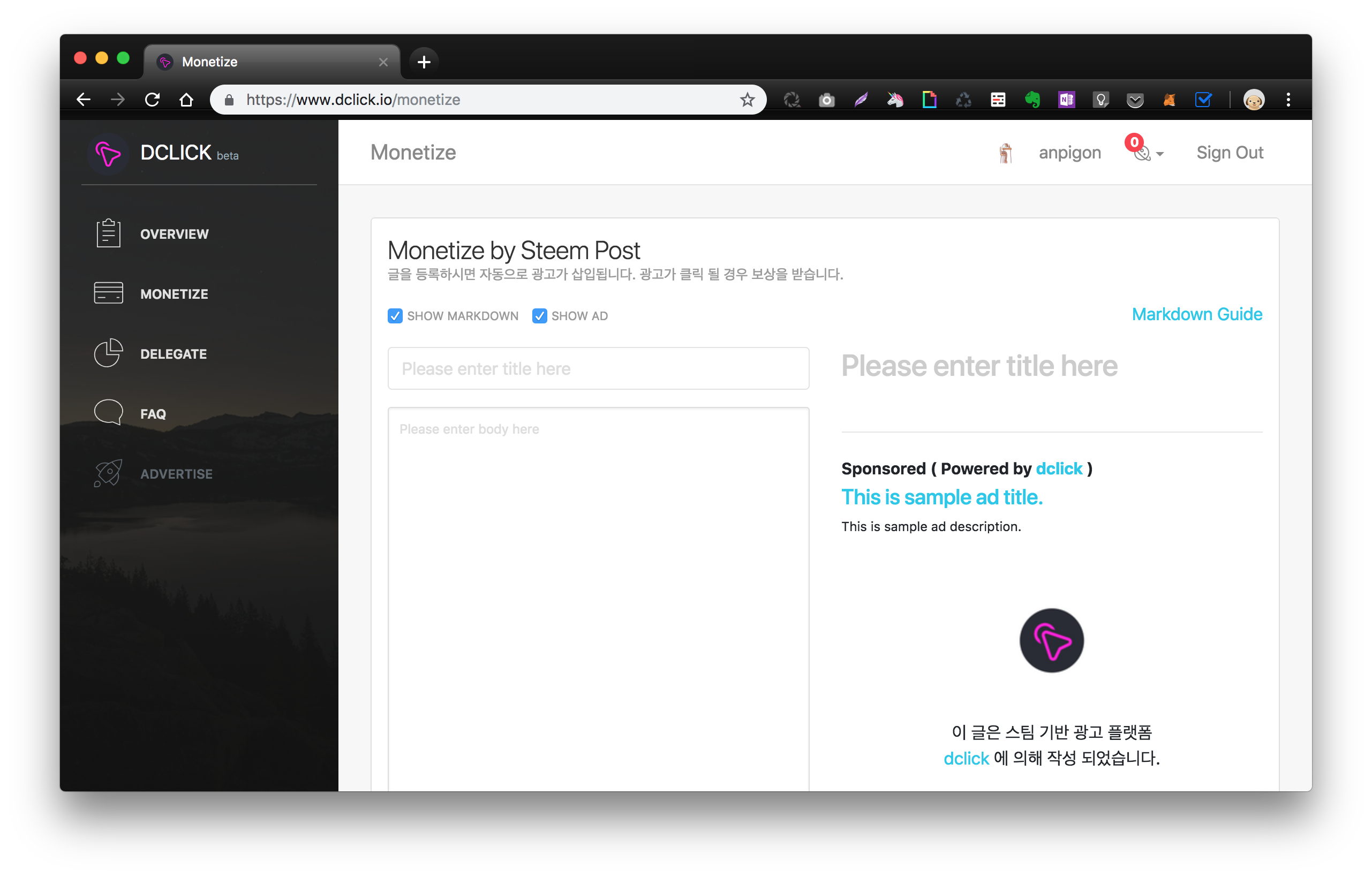The height and width of the screenshot is (877, 1372).
Task: Open the sample ad title link
Action: (x=941, y=497)
